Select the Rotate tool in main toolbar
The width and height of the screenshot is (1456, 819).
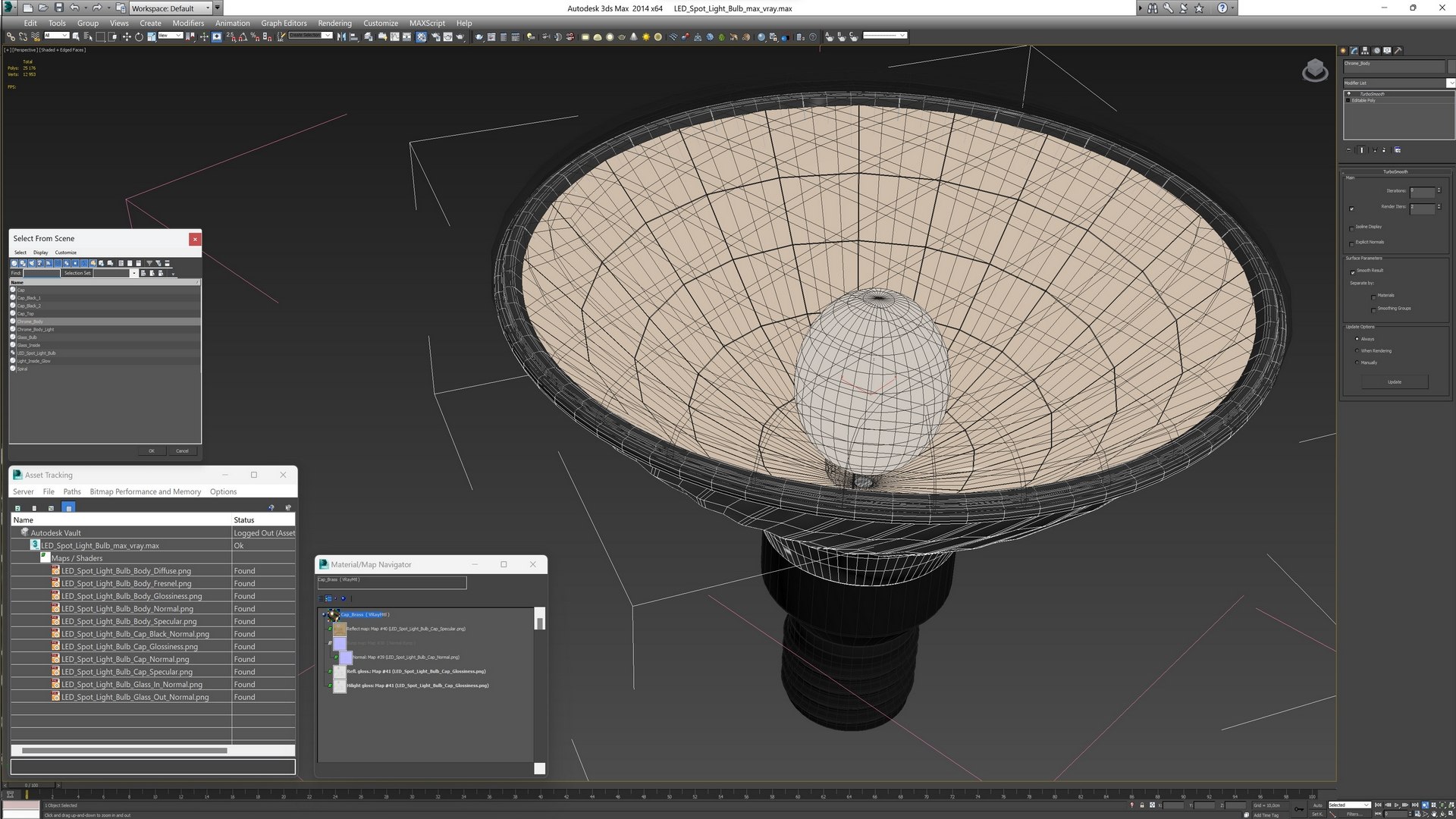(139, 36)
